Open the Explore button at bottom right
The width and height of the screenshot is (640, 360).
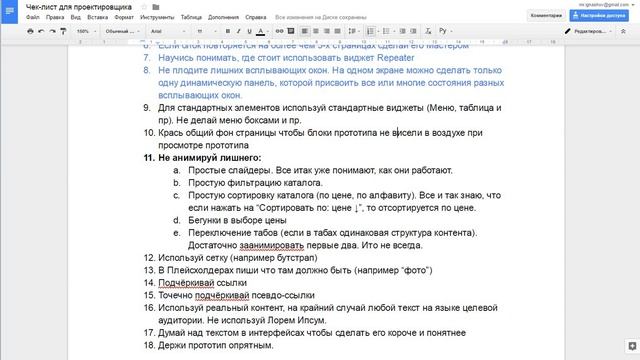point(632,346)
